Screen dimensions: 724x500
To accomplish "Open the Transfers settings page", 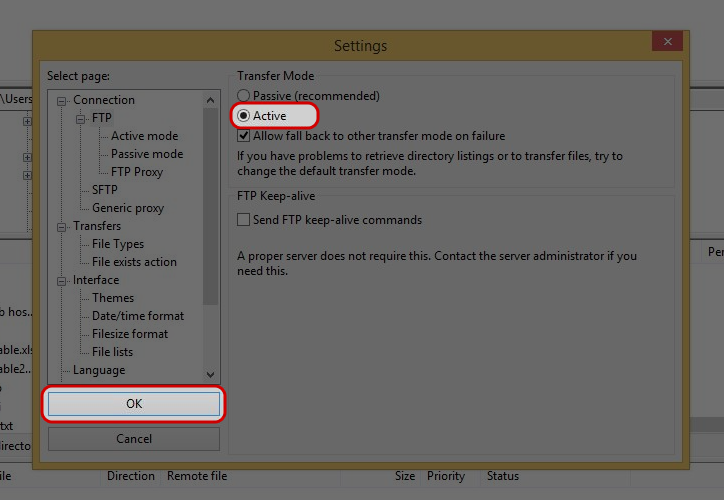I will tap(97, 226).
